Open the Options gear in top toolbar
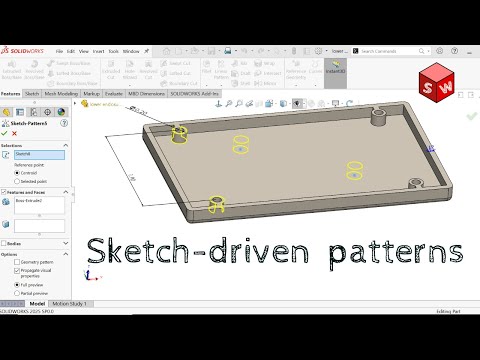This screenshot has width=480, height=360. click(318, 51)
